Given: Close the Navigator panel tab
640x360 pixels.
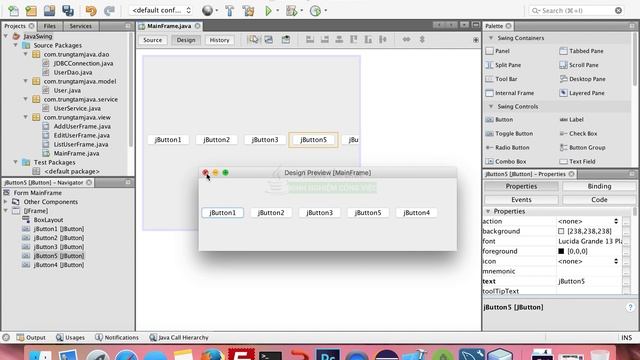Looking at the screenshot, I should click(x=89, y=182).
